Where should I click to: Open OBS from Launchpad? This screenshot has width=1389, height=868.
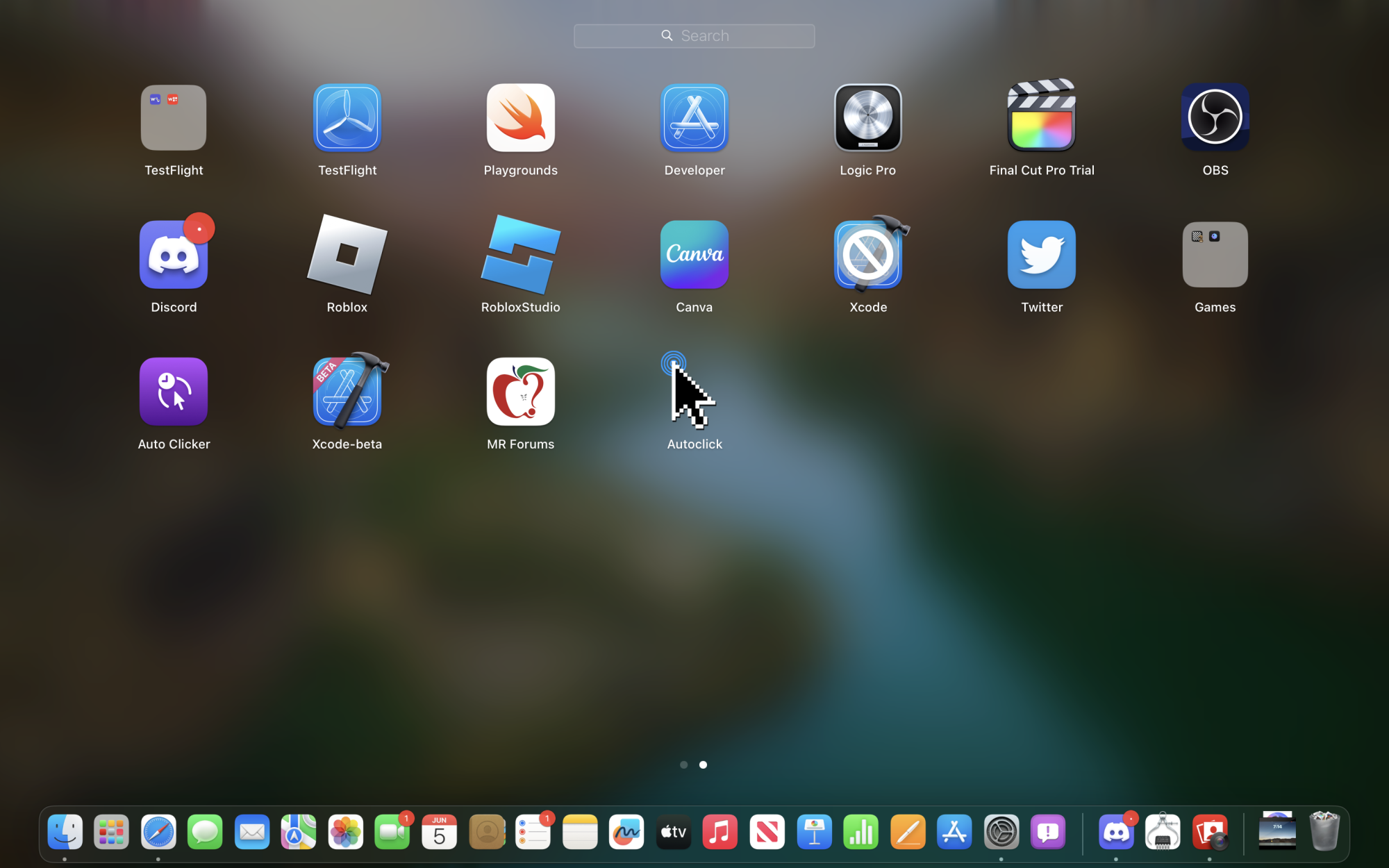pyautogui.click(x=1215, y=117)
